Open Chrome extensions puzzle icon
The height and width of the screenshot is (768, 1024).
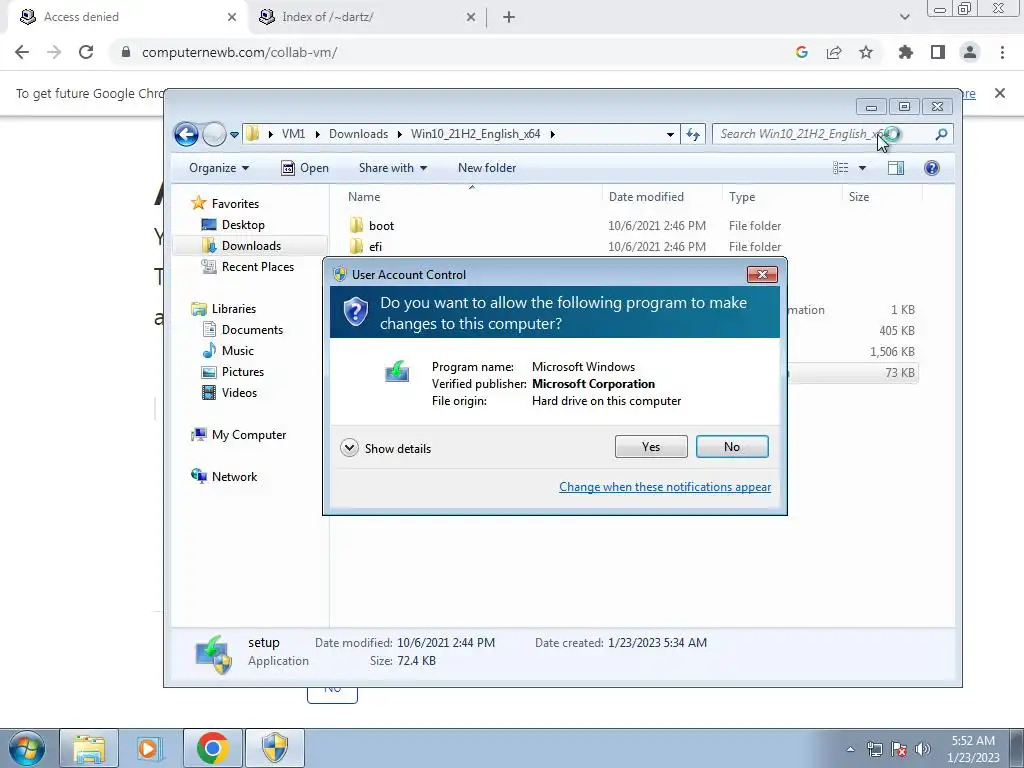[x=905, y=52]
